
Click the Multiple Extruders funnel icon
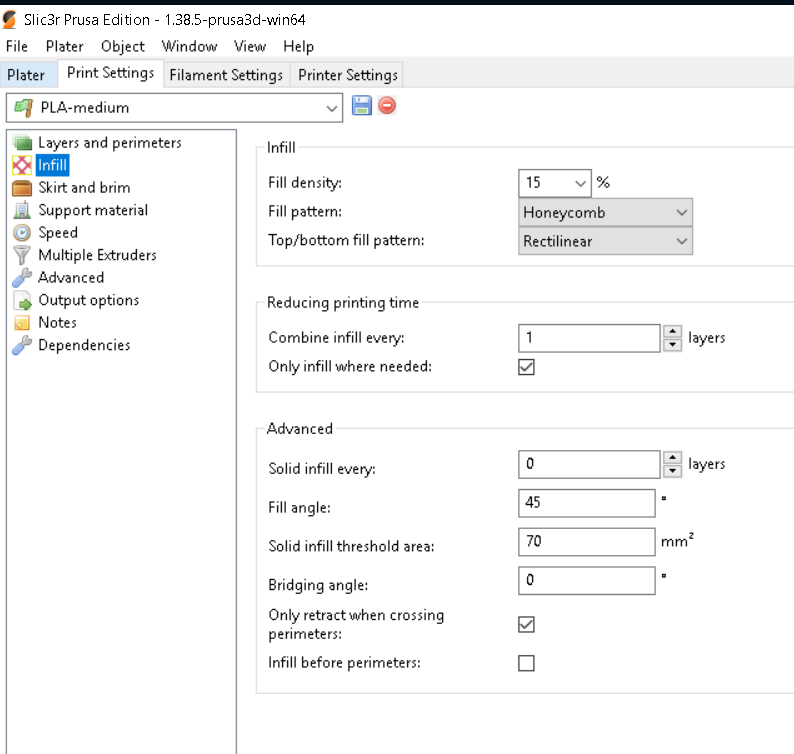[22, 255]
